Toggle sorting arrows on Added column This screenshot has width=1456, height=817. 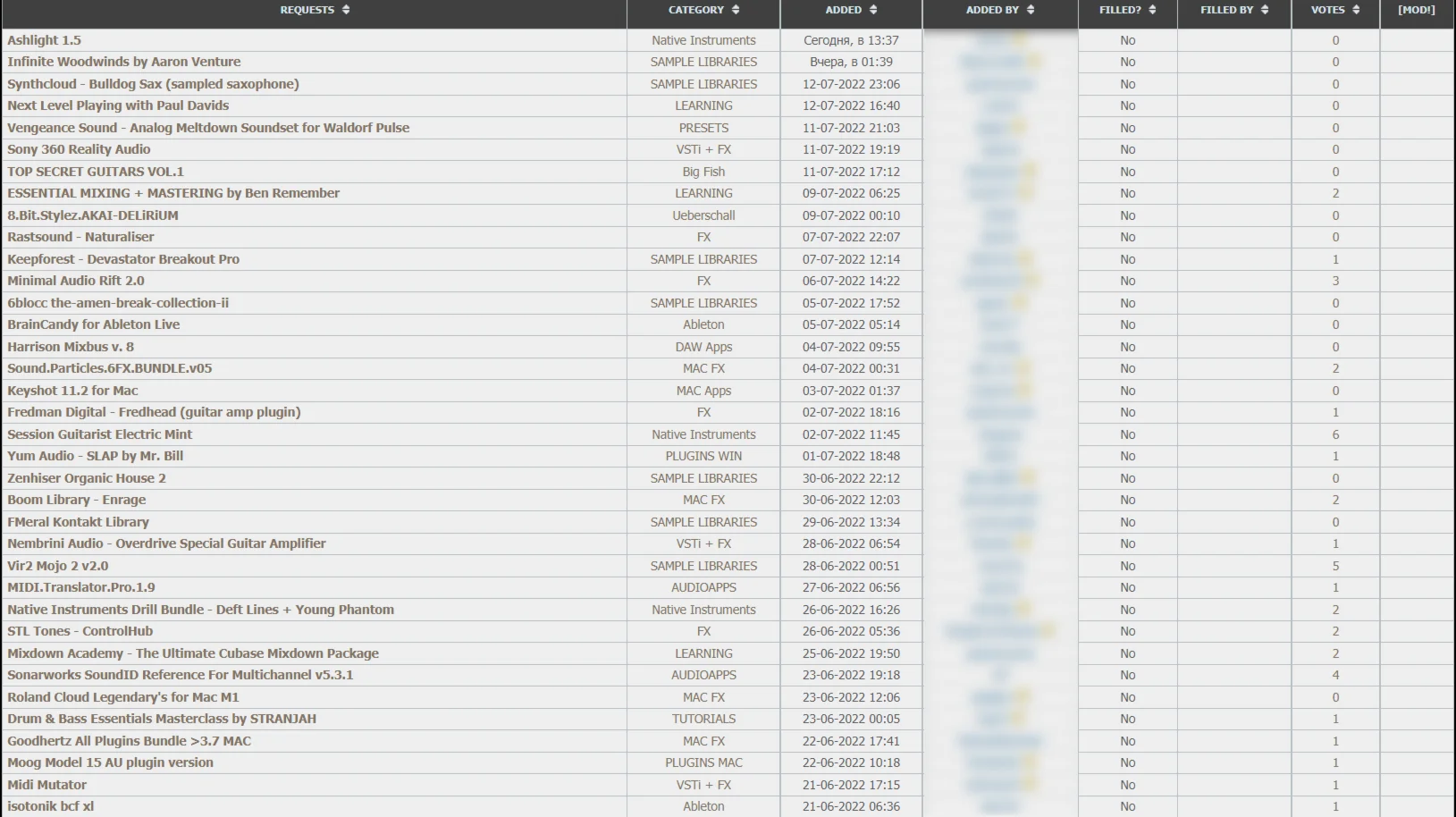(x=873, y=10)
